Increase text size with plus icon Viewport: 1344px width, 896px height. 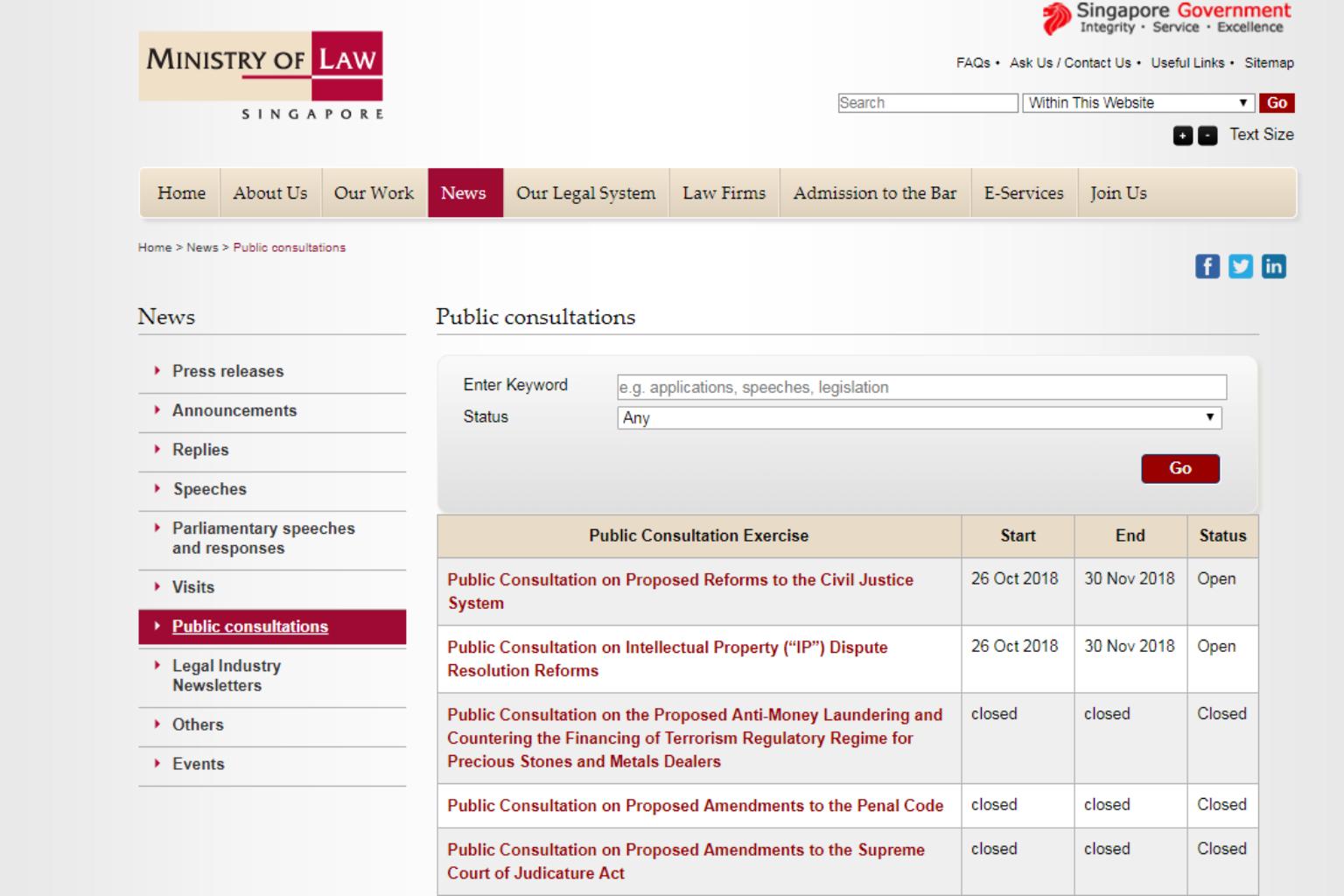click(1182, 136)
